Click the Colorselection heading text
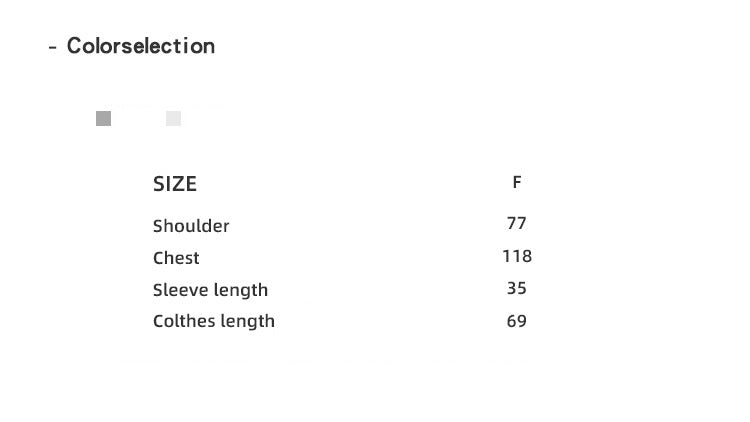 pyautogui.click(x=140, y=46)
